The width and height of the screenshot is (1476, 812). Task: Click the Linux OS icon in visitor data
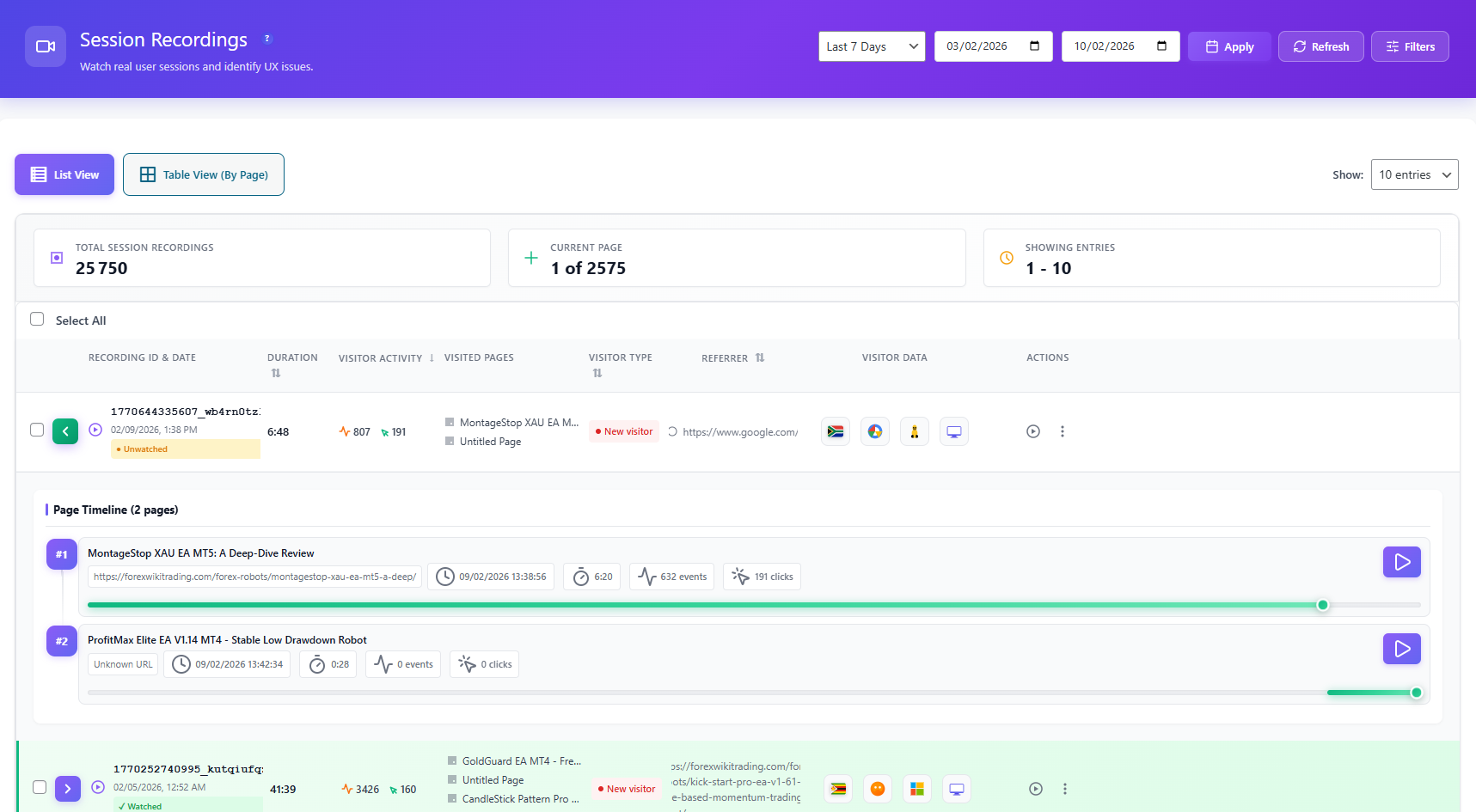point(915,431)
